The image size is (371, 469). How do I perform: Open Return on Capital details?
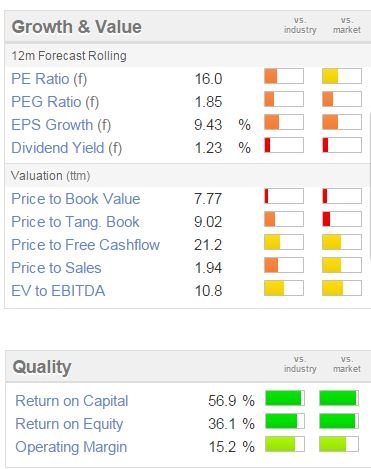(72, 401)
